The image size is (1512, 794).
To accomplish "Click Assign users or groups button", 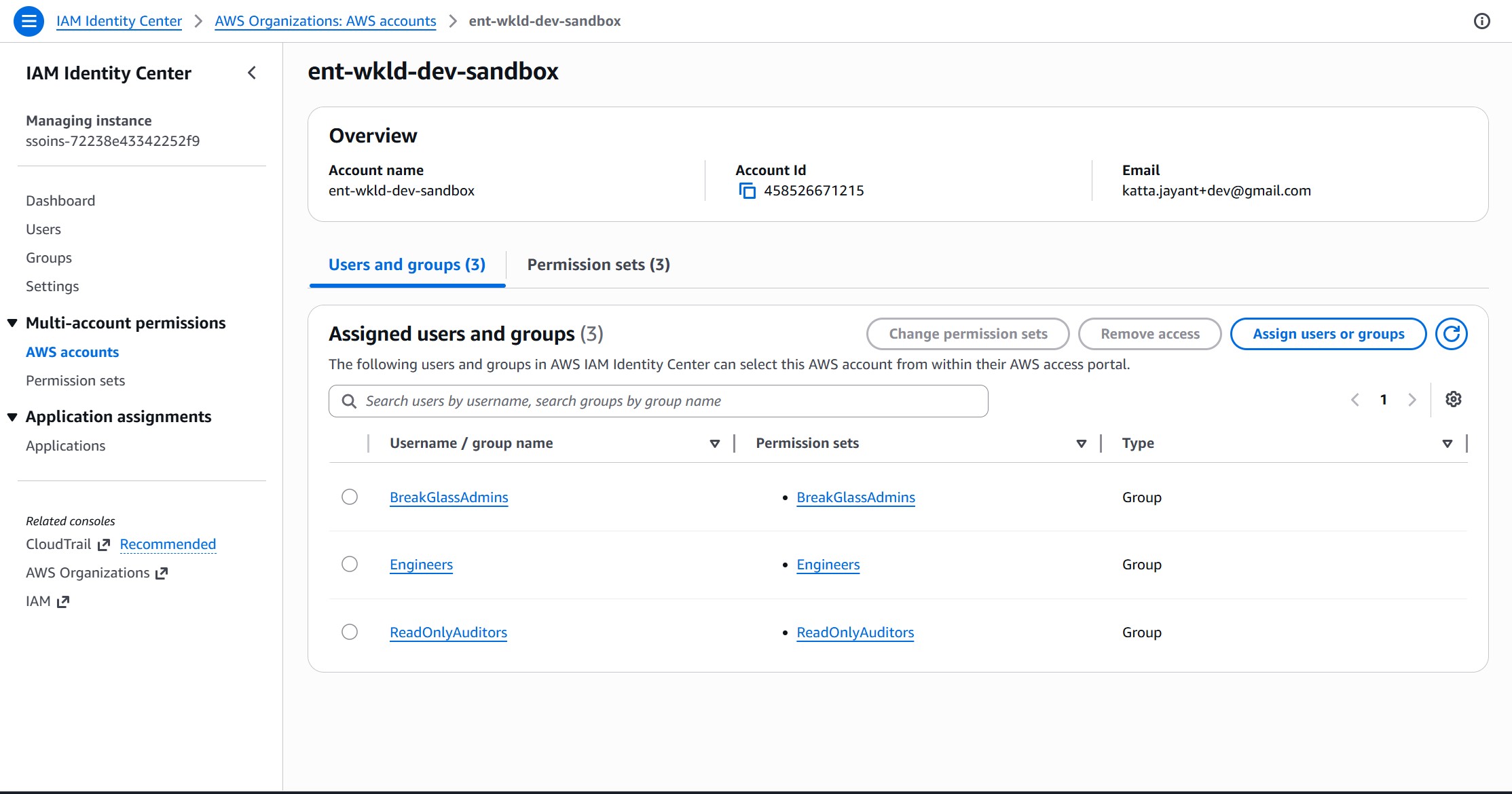I will point(1329,334).
